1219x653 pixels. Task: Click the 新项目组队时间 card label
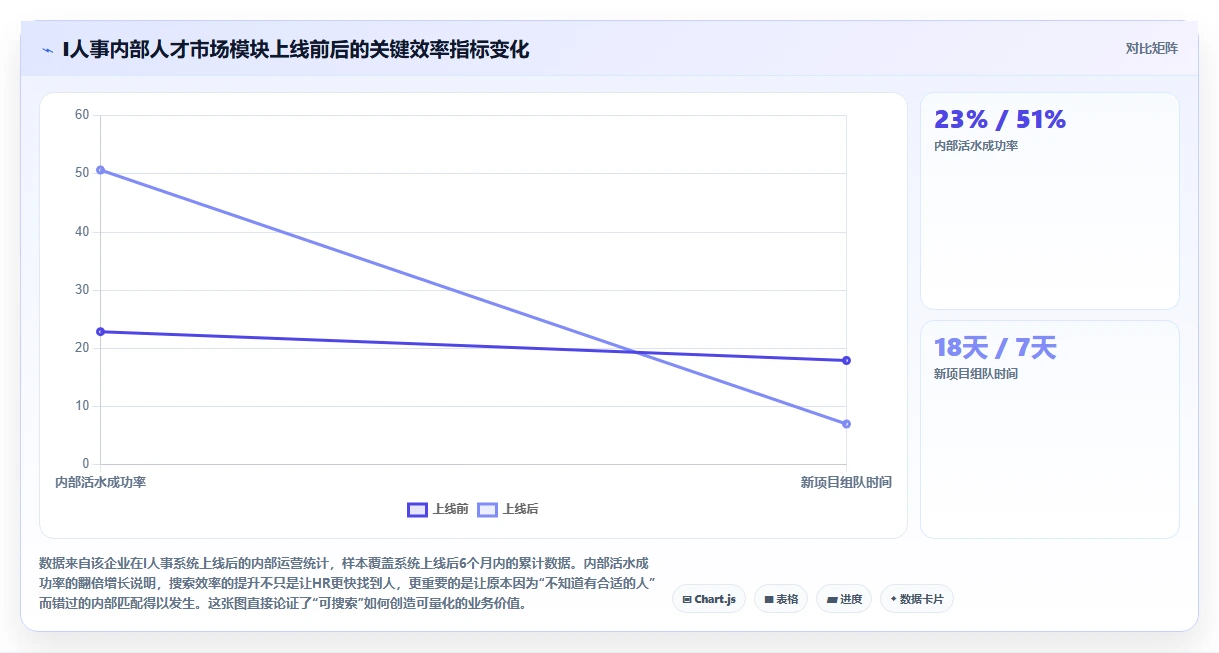point(976,374)
